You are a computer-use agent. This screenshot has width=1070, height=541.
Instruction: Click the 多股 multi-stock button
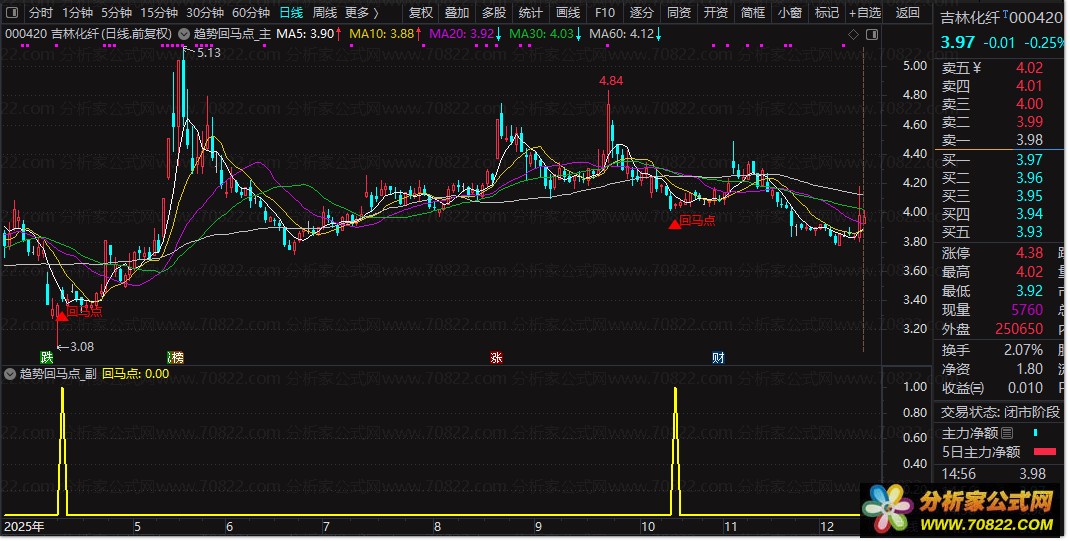click(494, 12)
